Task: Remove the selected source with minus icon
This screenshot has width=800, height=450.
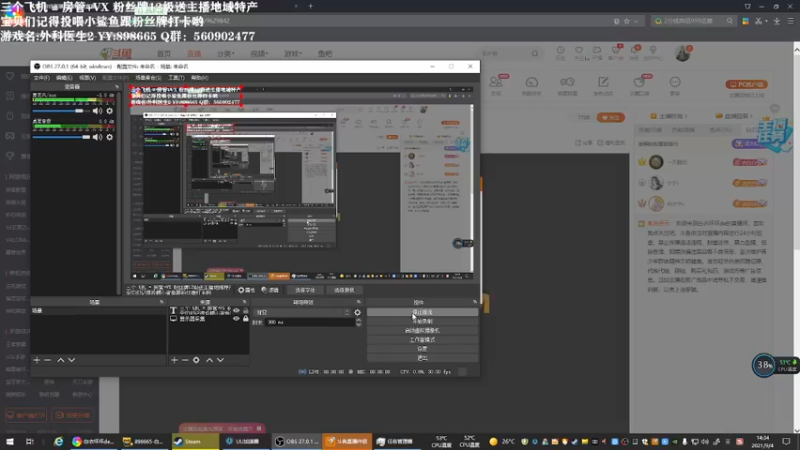Action: point(185,360)
